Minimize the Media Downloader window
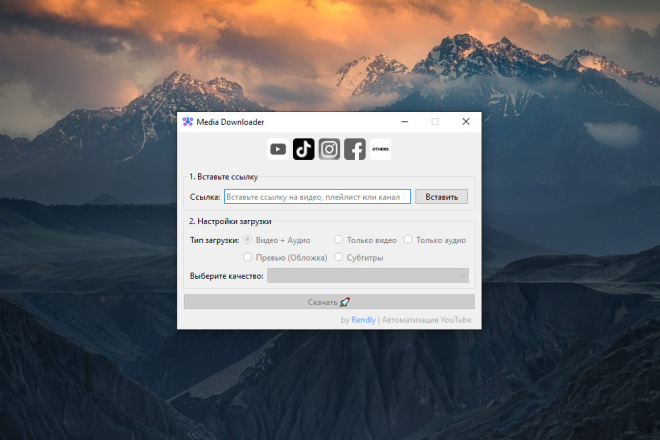Screen dimensions: 660x440 405,122
